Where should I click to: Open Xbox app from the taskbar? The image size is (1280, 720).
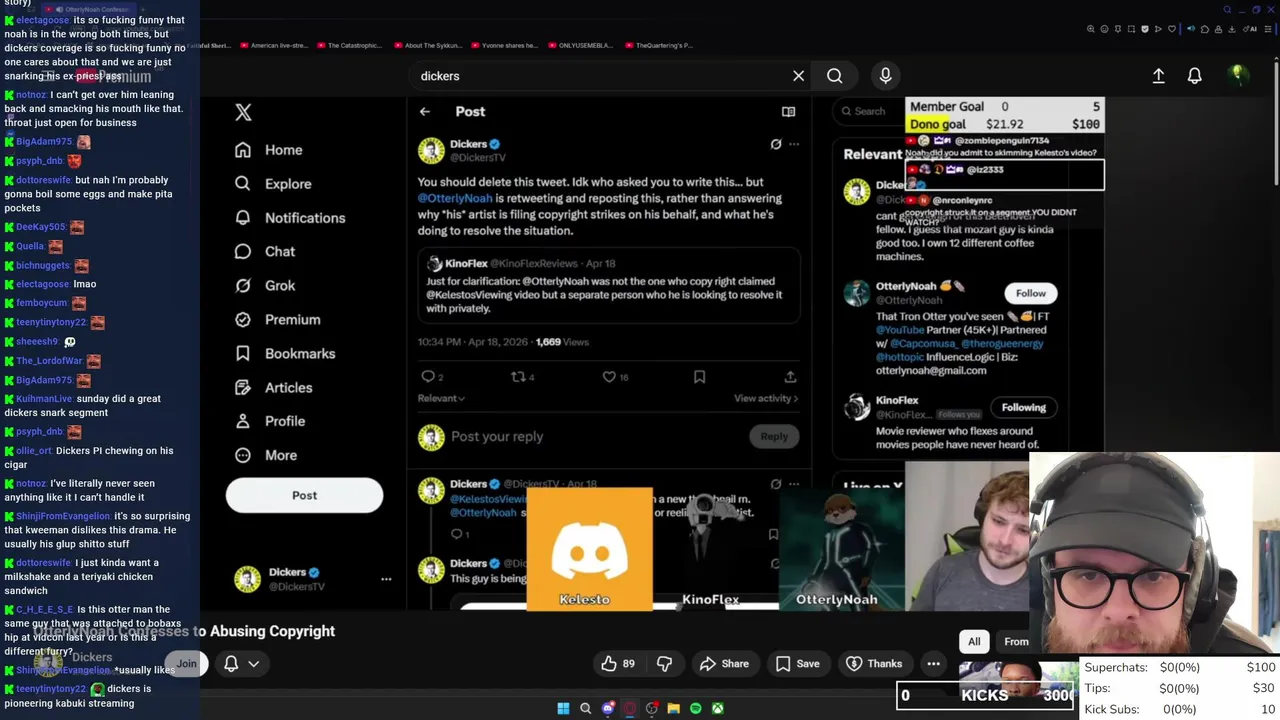point(717,708)
